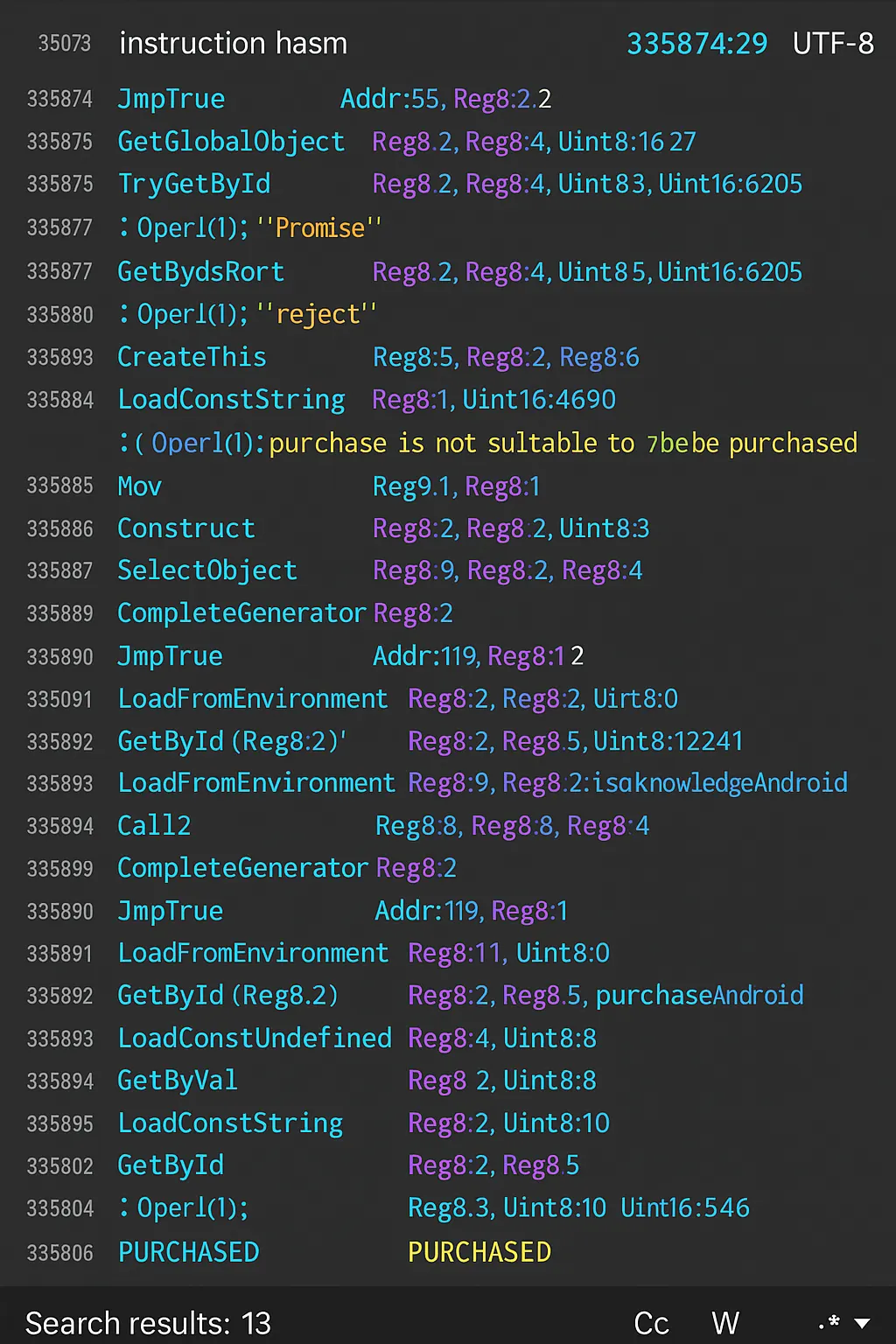The width and height of the screenshot is (896, 1344).
Task: Click the line number 35073 in the header
Action: click(65, 43)
